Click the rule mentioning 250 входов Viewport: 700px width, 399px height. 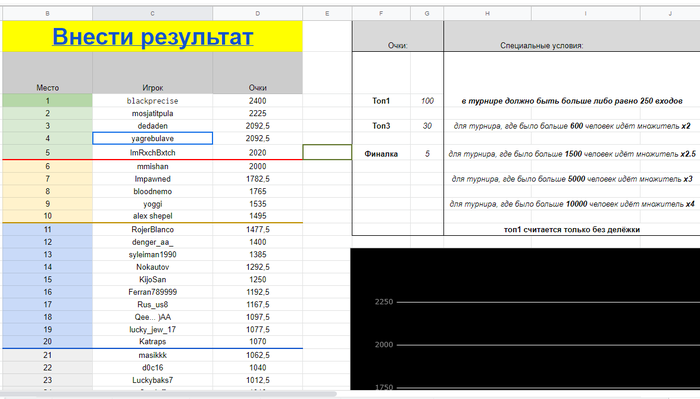[572, 101]
